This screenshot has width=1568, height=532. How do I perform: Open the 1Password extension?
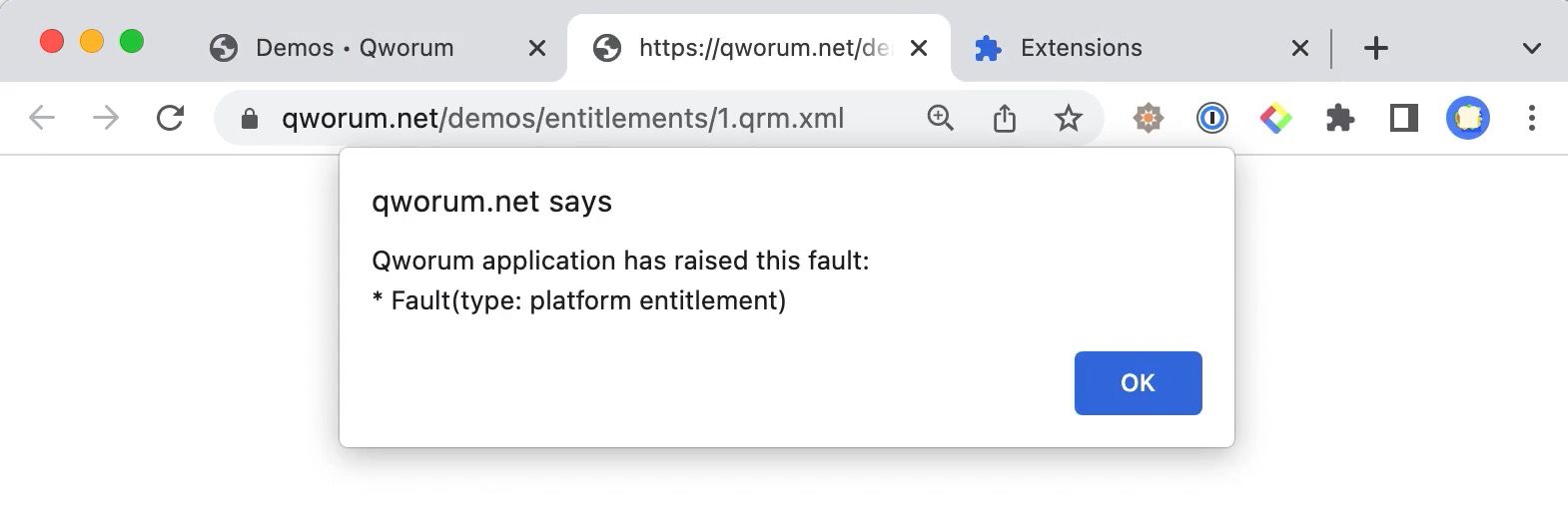1212,118
